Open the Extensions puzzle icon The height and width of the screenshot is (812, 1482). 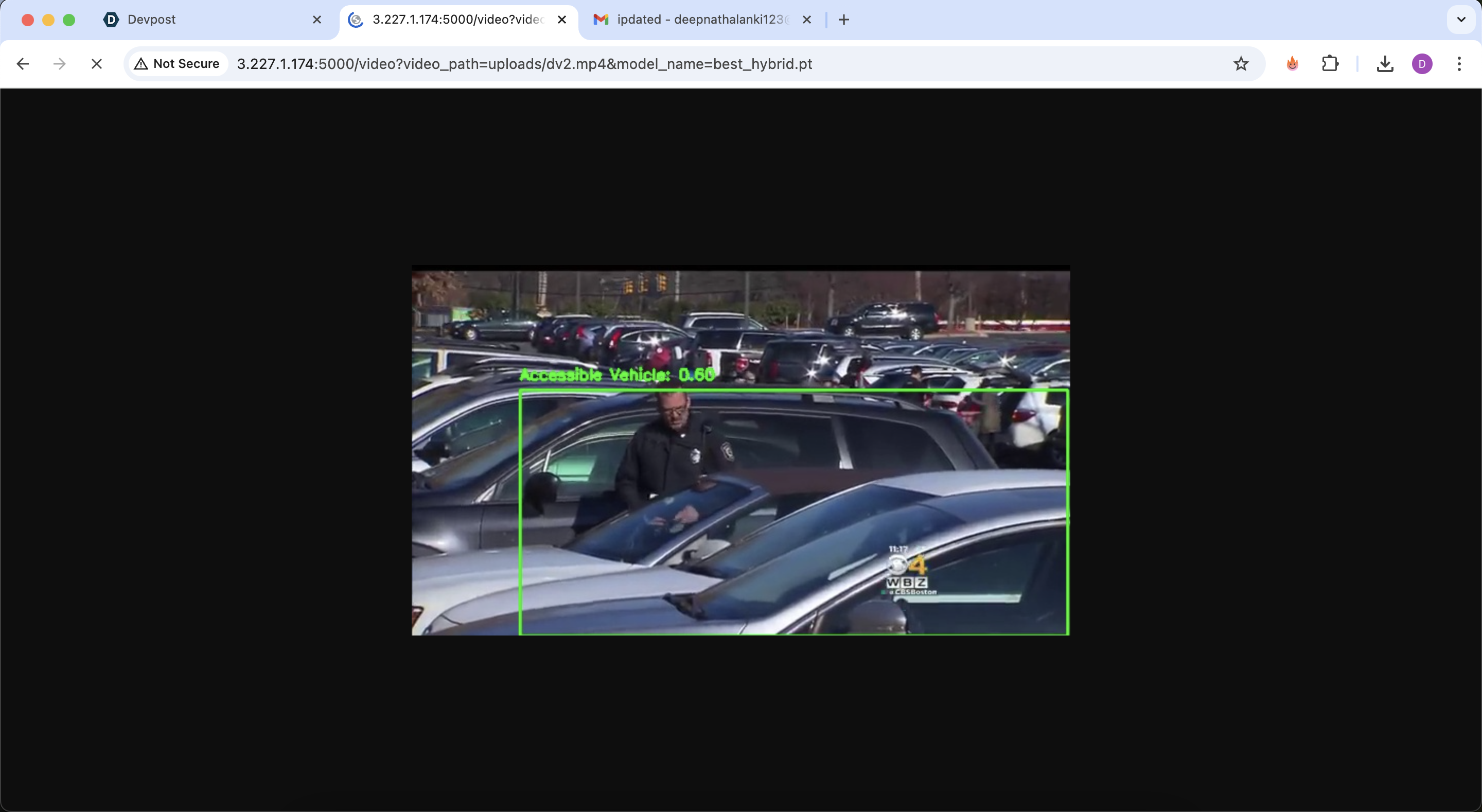click(x=1330, y=64)
